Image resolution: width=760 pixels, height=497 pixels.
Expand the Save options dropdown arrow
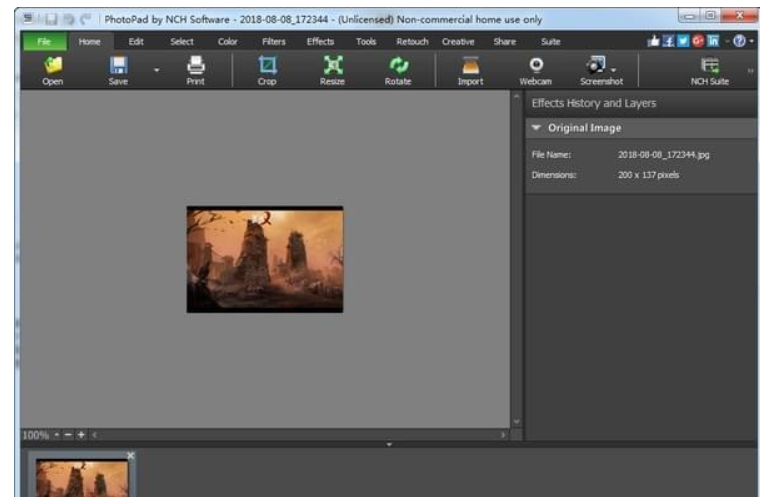tap(157, 70)
